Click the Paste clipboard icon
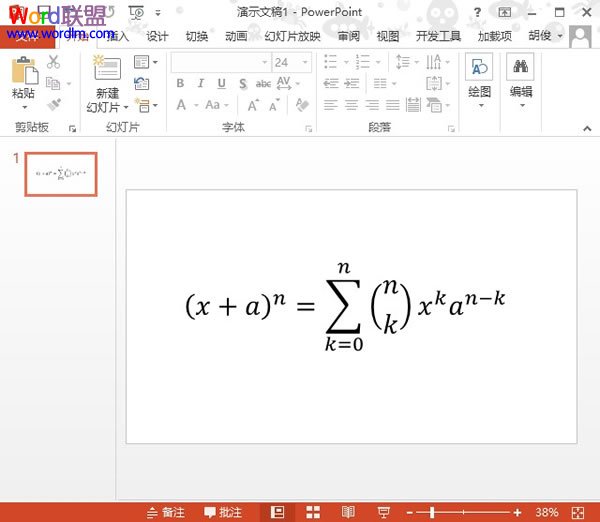Viewport: 600px width, 522px height. point(25,70)
